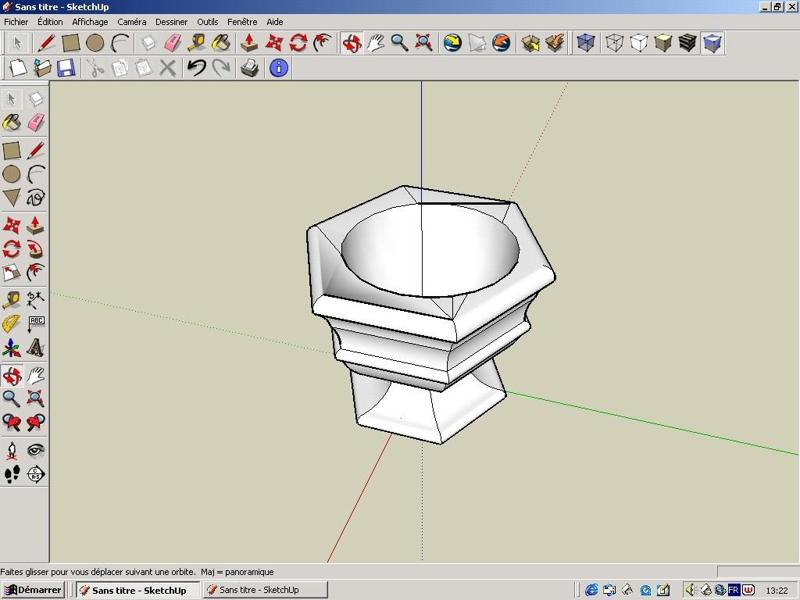Expand the Affichage menu
The image size is (800, 600).
pyautogui.click(x=90, y=22)
